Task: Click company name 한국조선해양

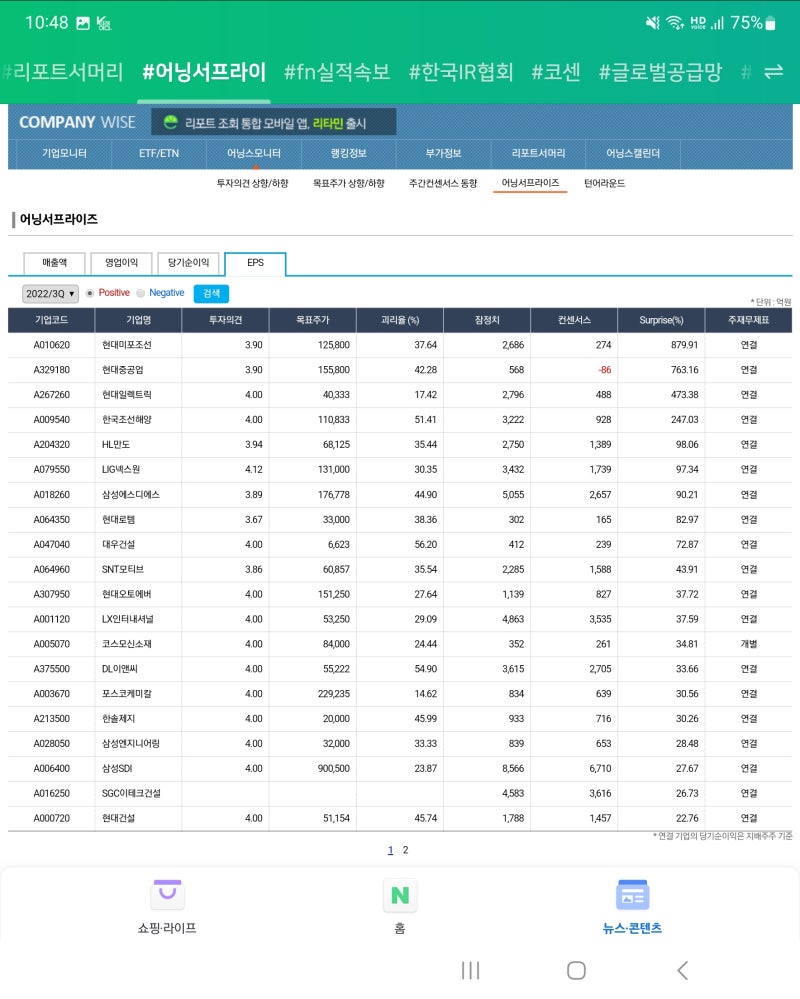Action: pyautogui.click(x=127, y=420)
